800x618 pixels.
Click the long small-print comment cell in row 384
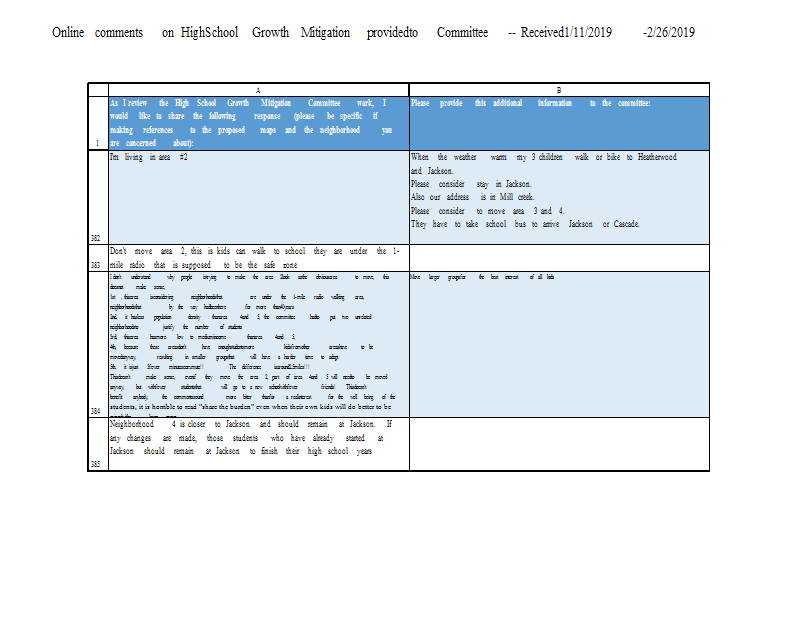(259, 344)
